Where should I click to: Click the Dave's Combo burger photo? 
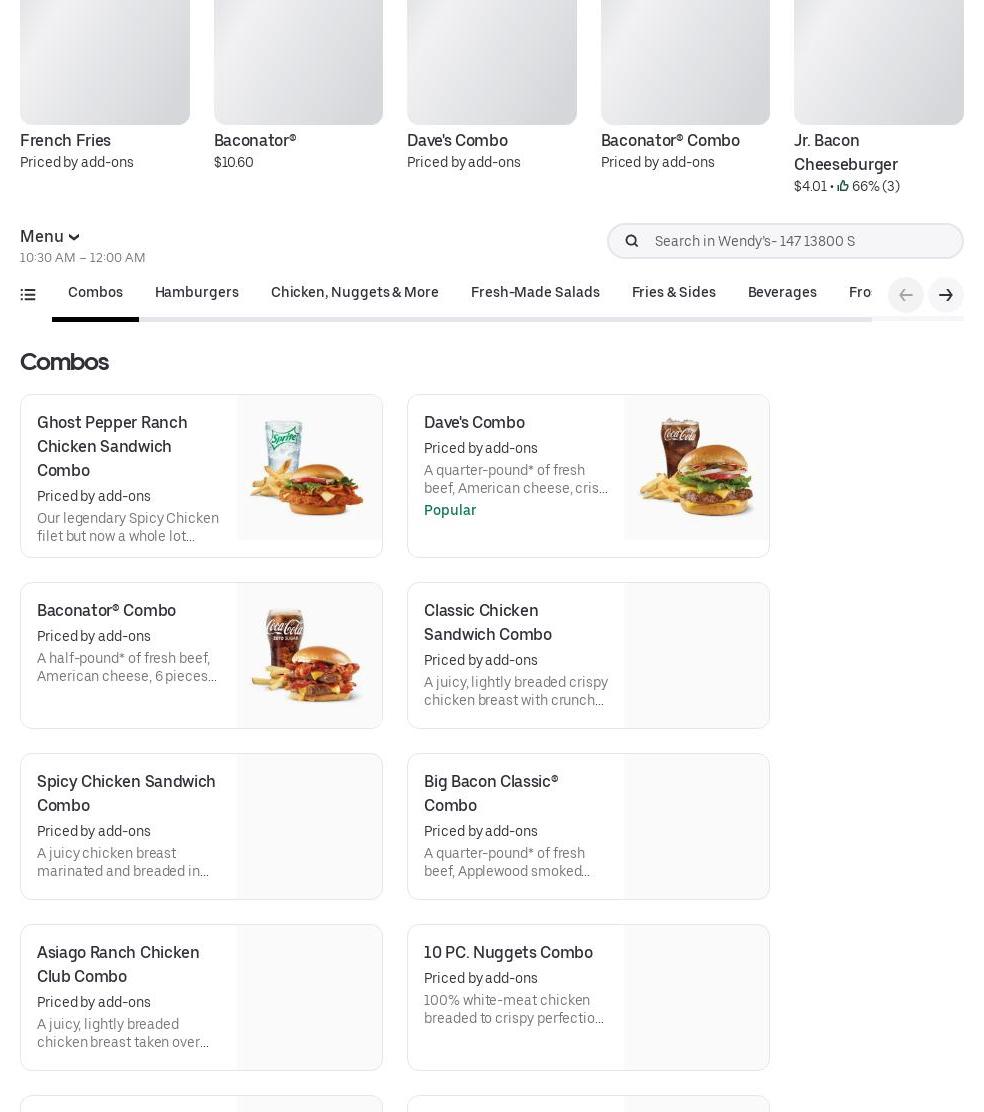click(696, 468)
